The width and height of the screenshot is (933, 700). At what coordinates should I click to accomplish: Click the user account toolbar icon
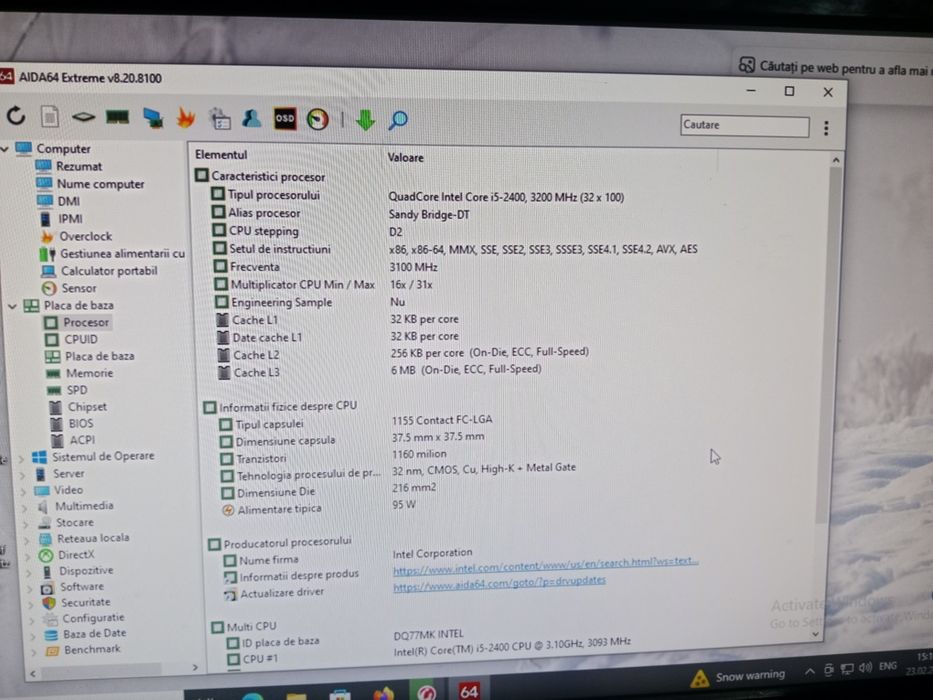click(251, 118)
